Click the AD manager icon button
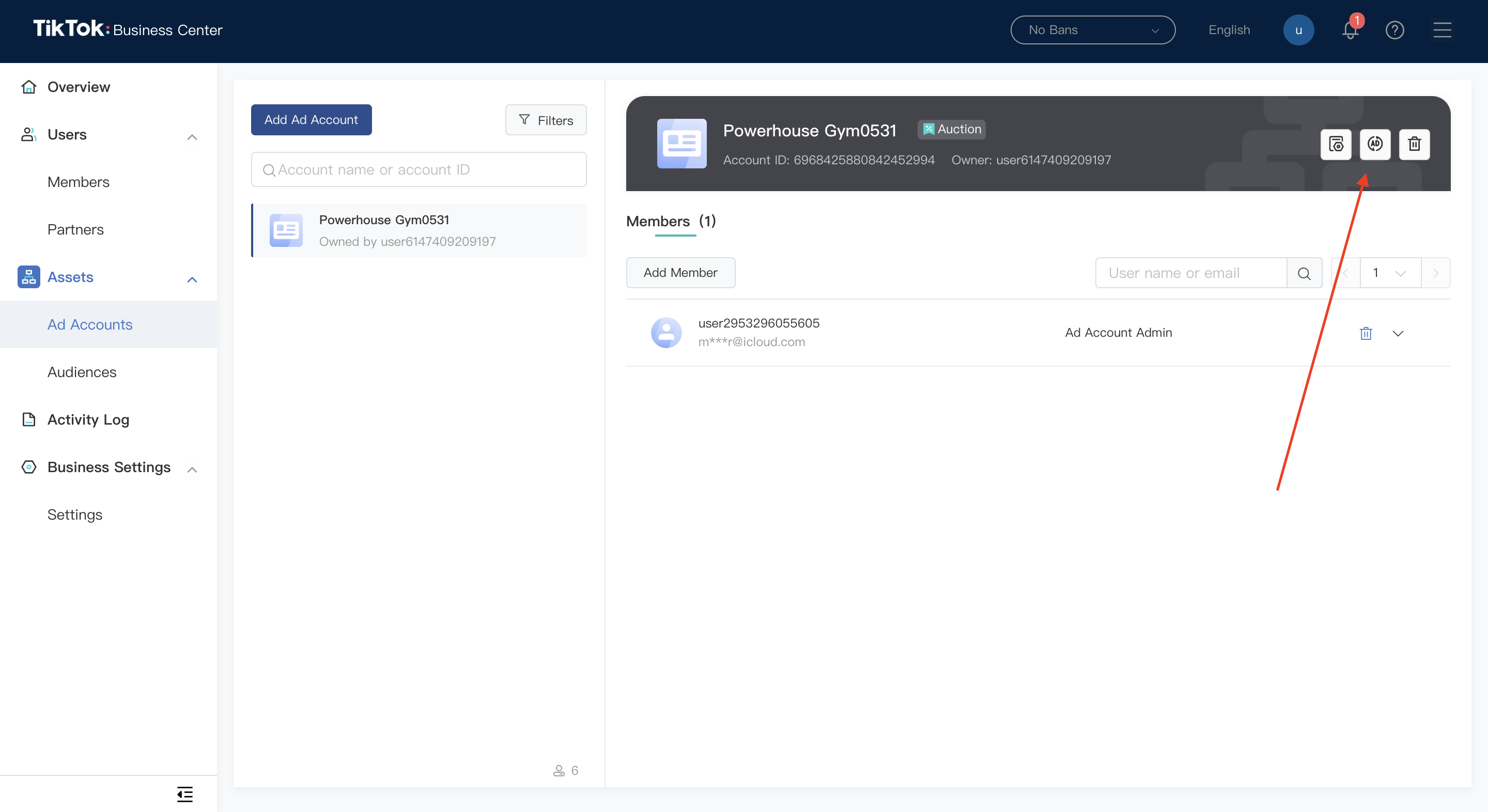1488x812 pixels. pos(1375,145)
